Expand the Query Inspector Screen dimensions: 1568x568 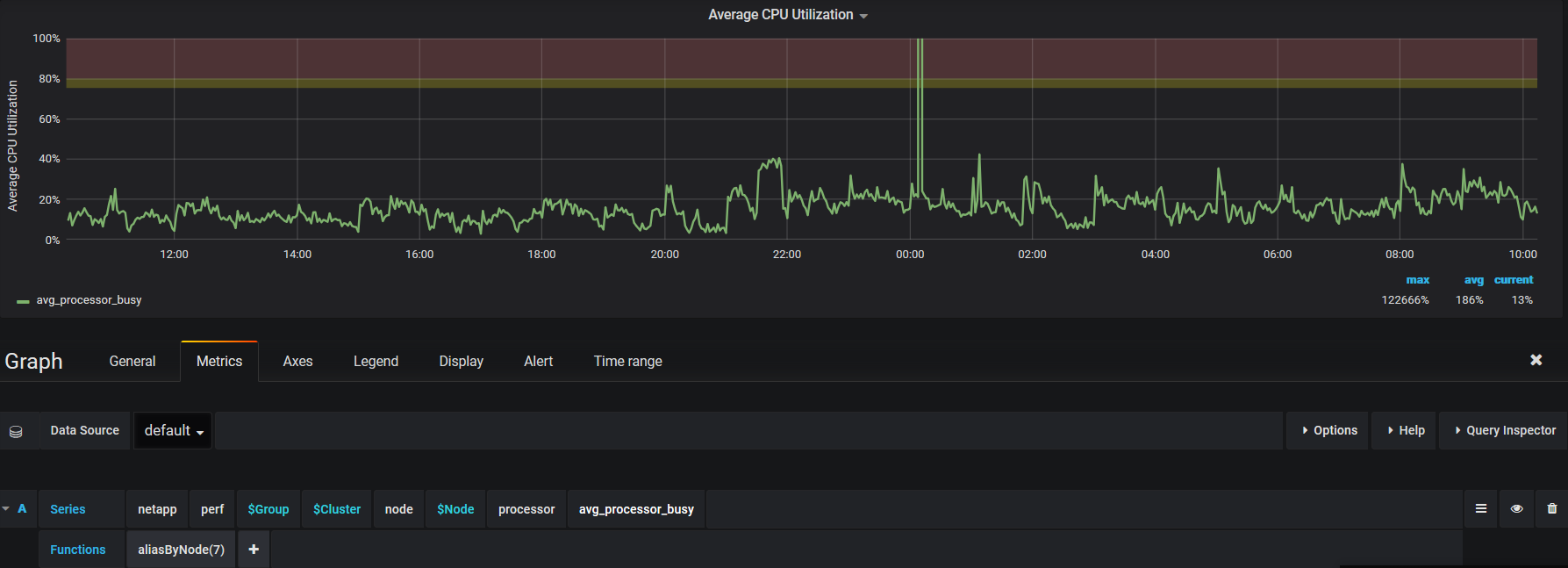(x=1504, y=431)
